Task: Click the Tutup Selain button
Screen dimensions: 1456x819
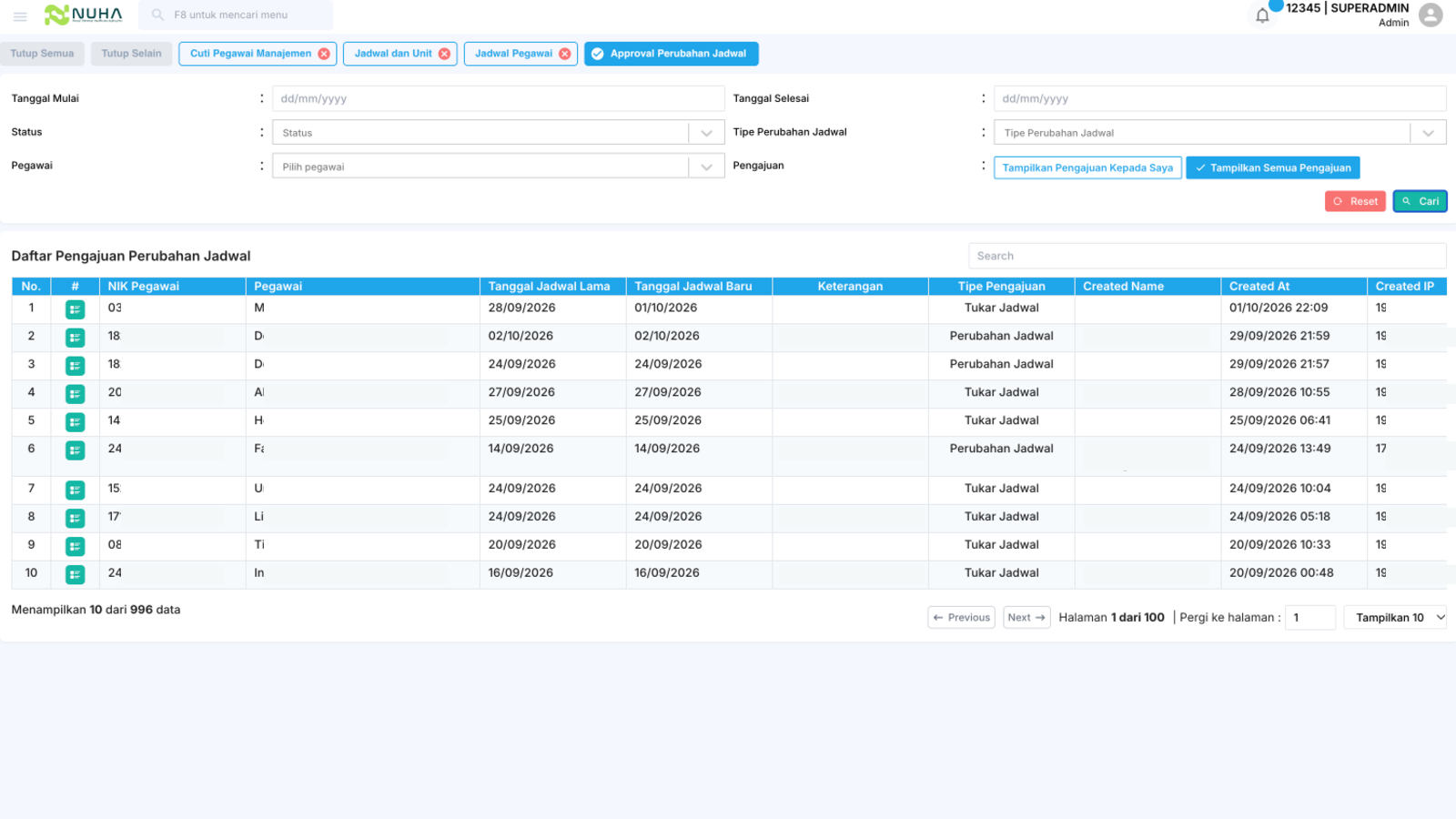Action: click(131, 54)
